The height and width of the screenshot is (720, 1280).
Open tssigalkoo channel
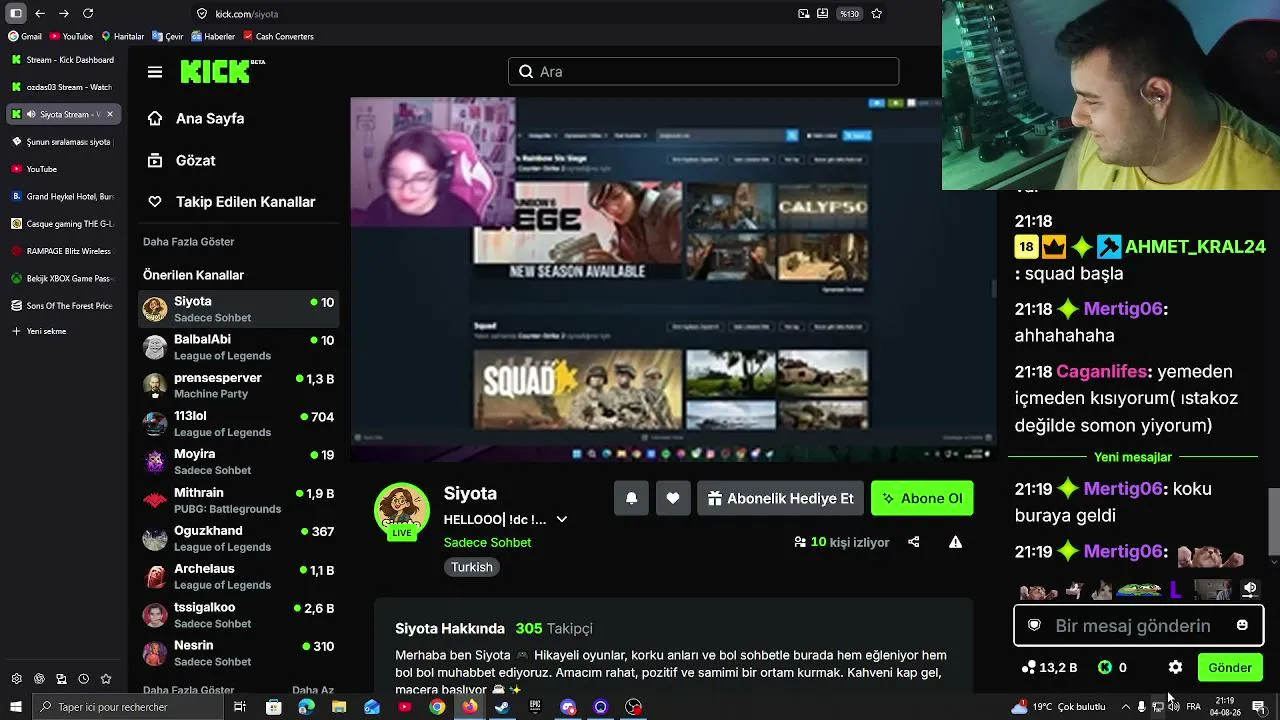pos(239,614)
